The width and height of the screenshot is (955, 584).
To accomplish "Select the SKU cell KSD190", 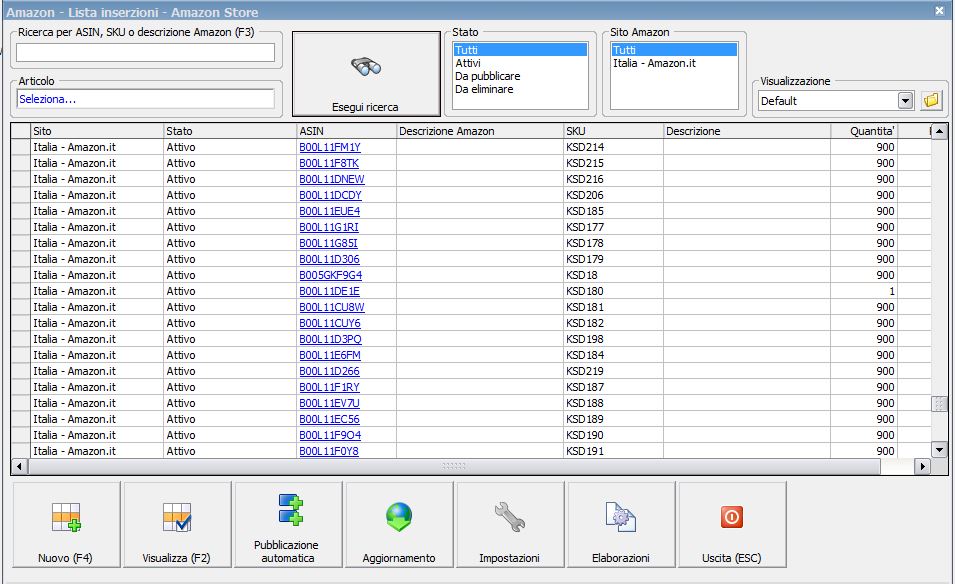I will click(613, 435).
